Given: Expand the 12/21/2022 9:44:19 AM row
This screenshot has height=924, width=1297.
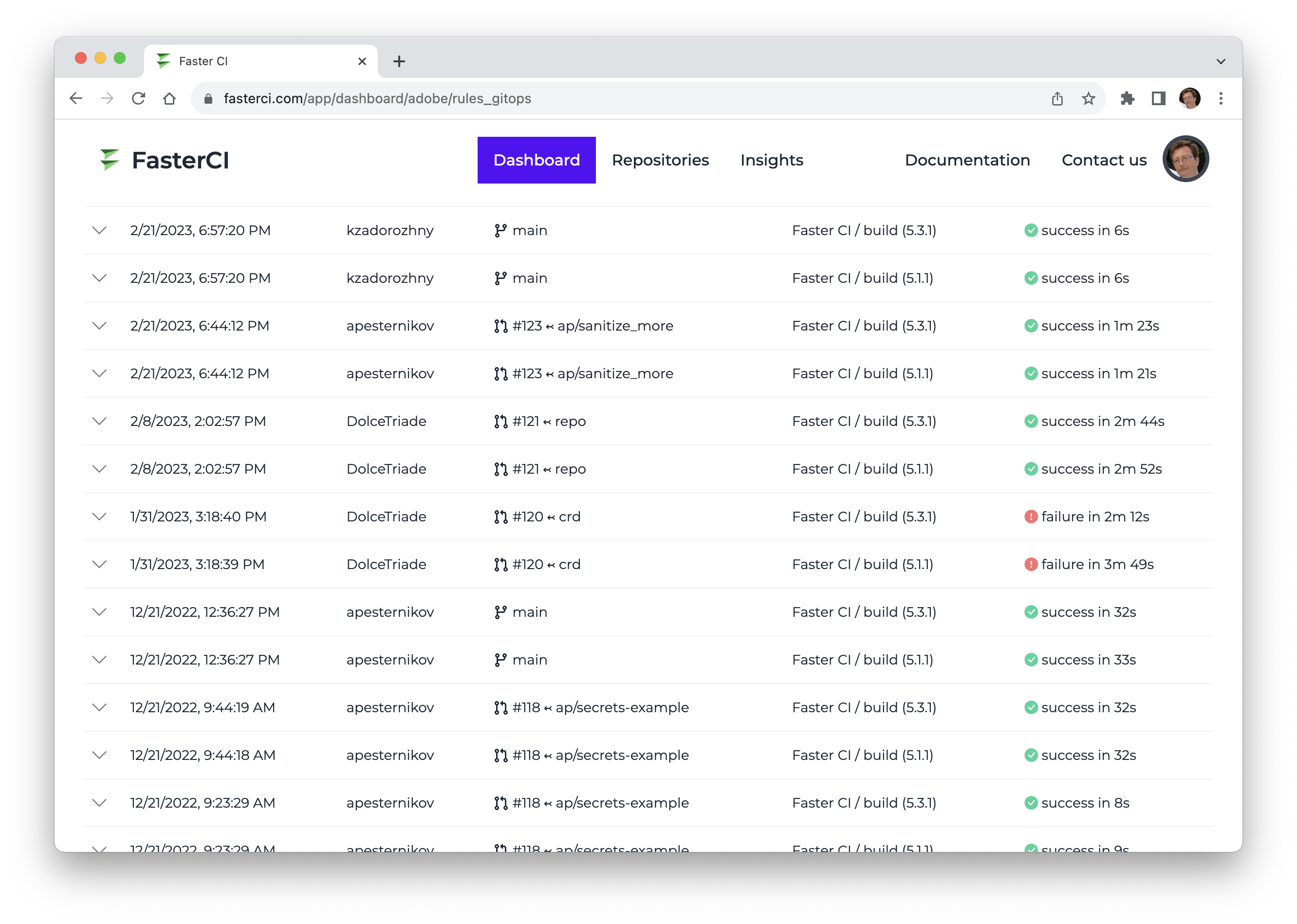Looking at the screenshot, I should click(99, 707).
